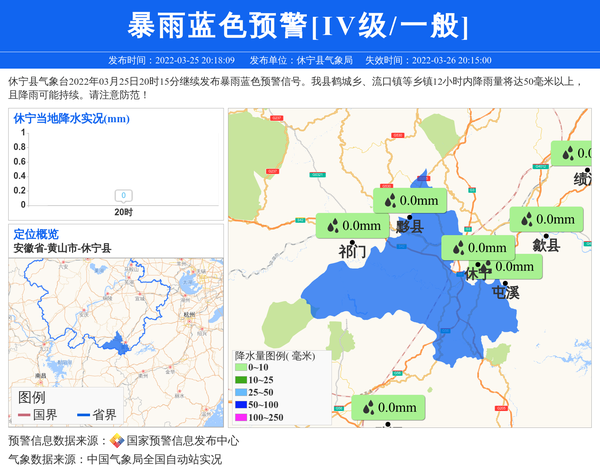
Task: Click the 暴雨蓝色预警 title banner
Action: tap(299, 25)
